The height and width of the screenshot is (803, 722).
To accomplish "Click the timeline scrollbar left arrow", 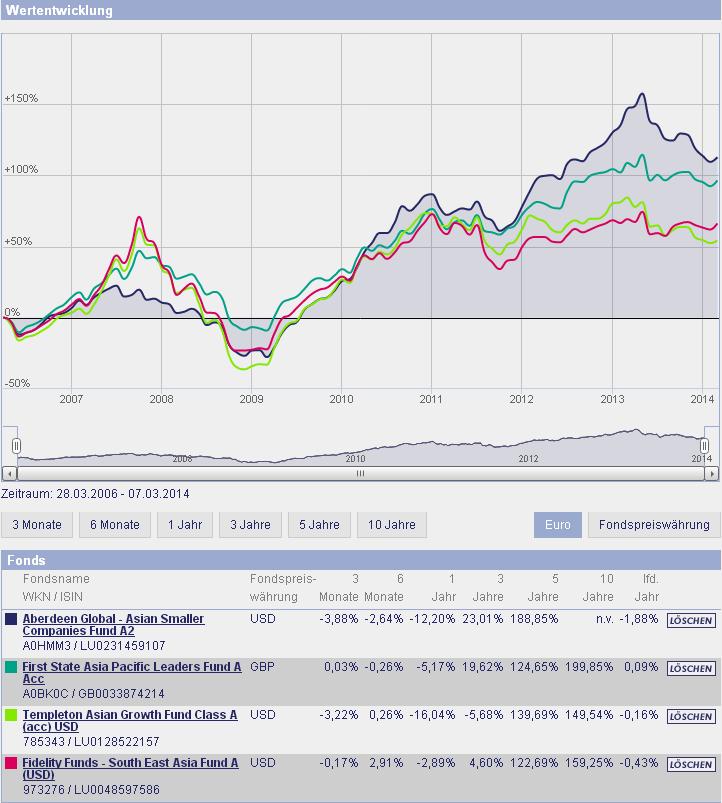I will (x=9, y=474).
